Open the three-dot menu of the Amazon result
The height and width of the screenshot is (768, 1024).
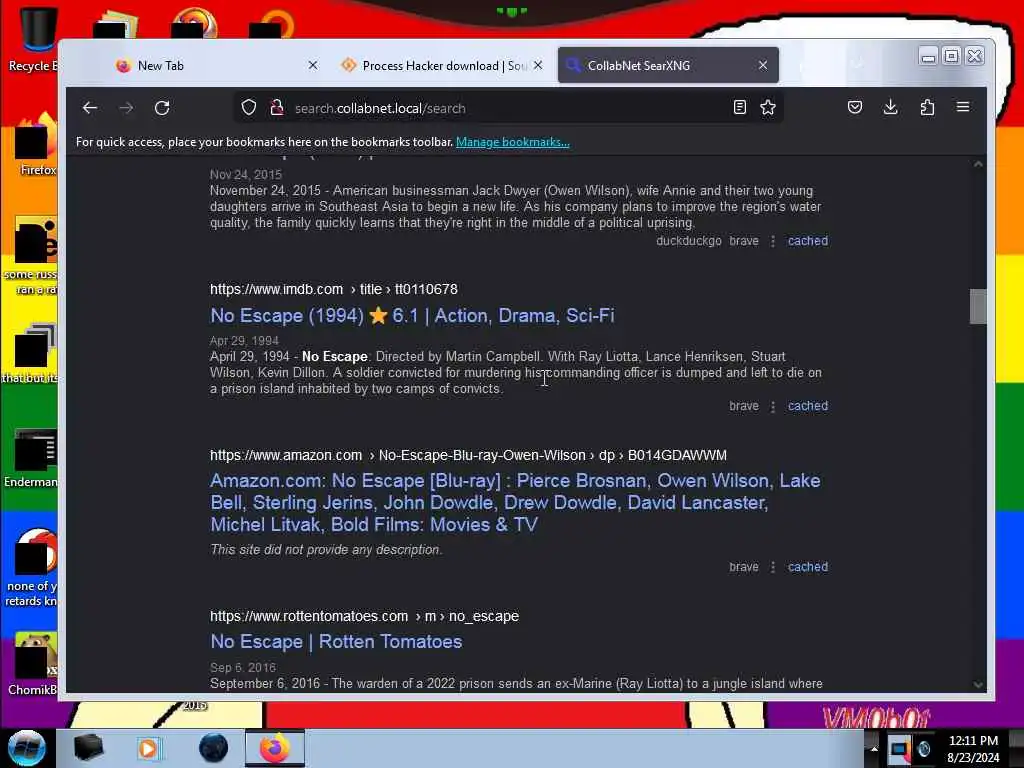773,567
